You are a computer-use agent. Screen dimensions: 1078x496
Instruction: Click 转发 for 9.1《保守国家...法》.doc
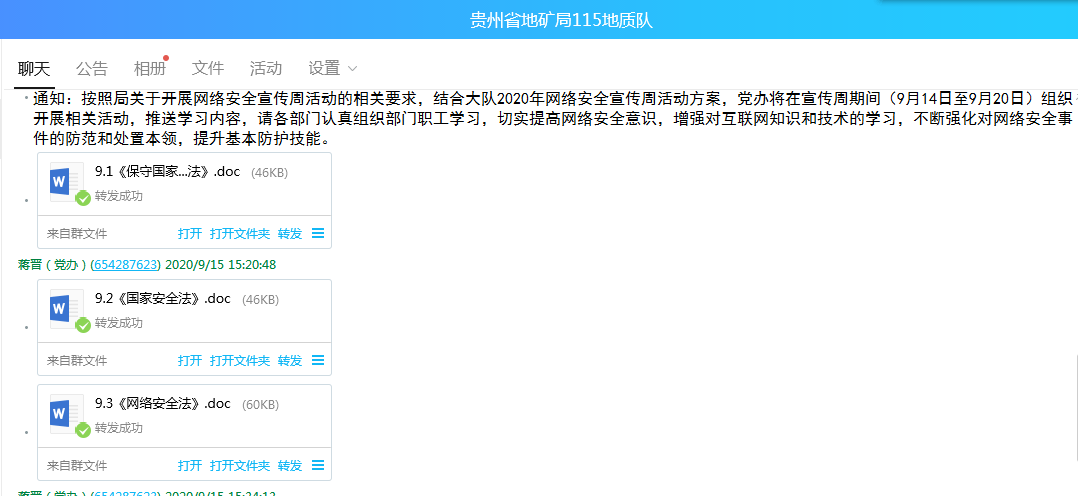pos(290,234)
